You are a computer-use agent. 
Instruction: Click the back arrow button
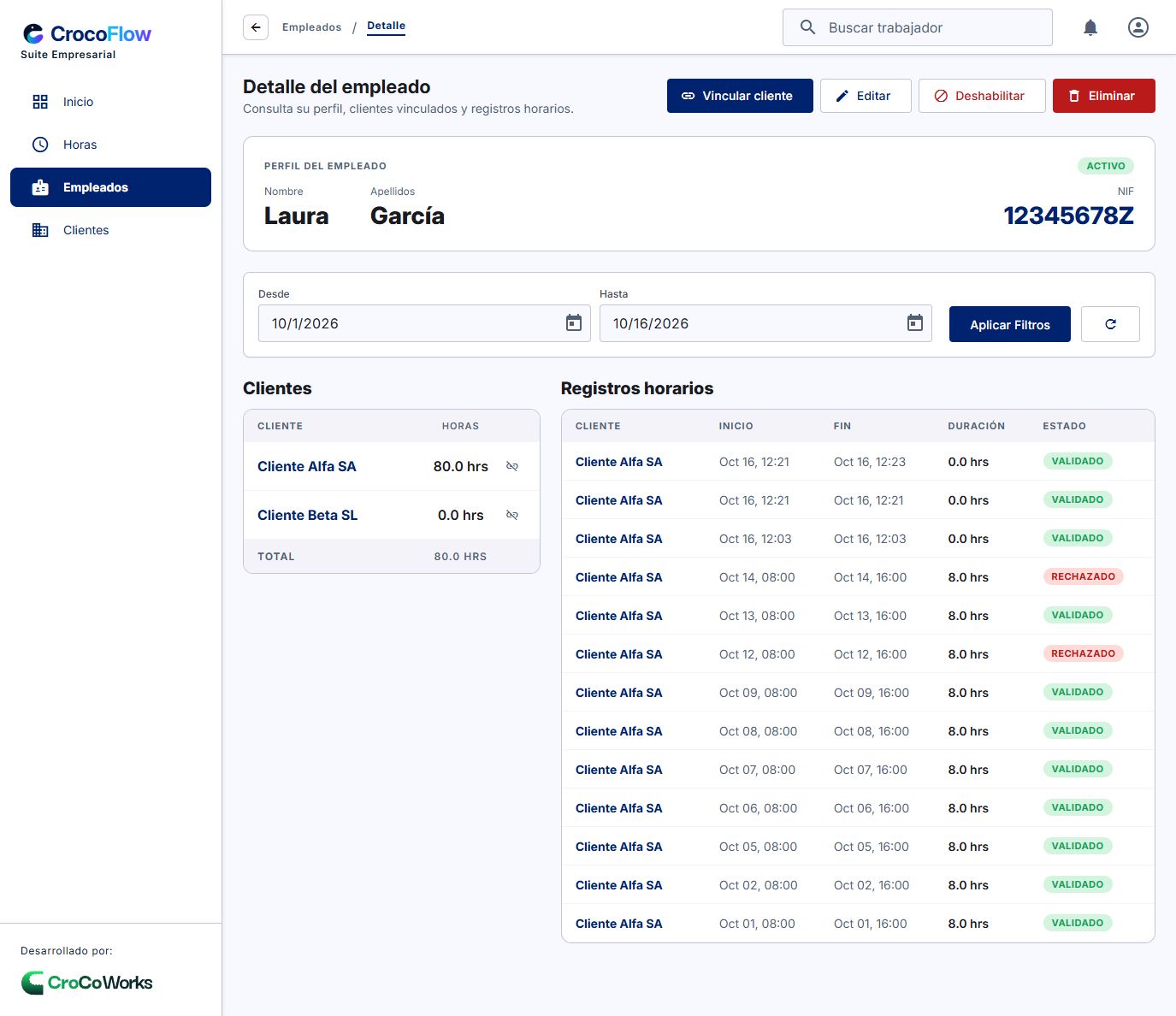tap(256, 27)
